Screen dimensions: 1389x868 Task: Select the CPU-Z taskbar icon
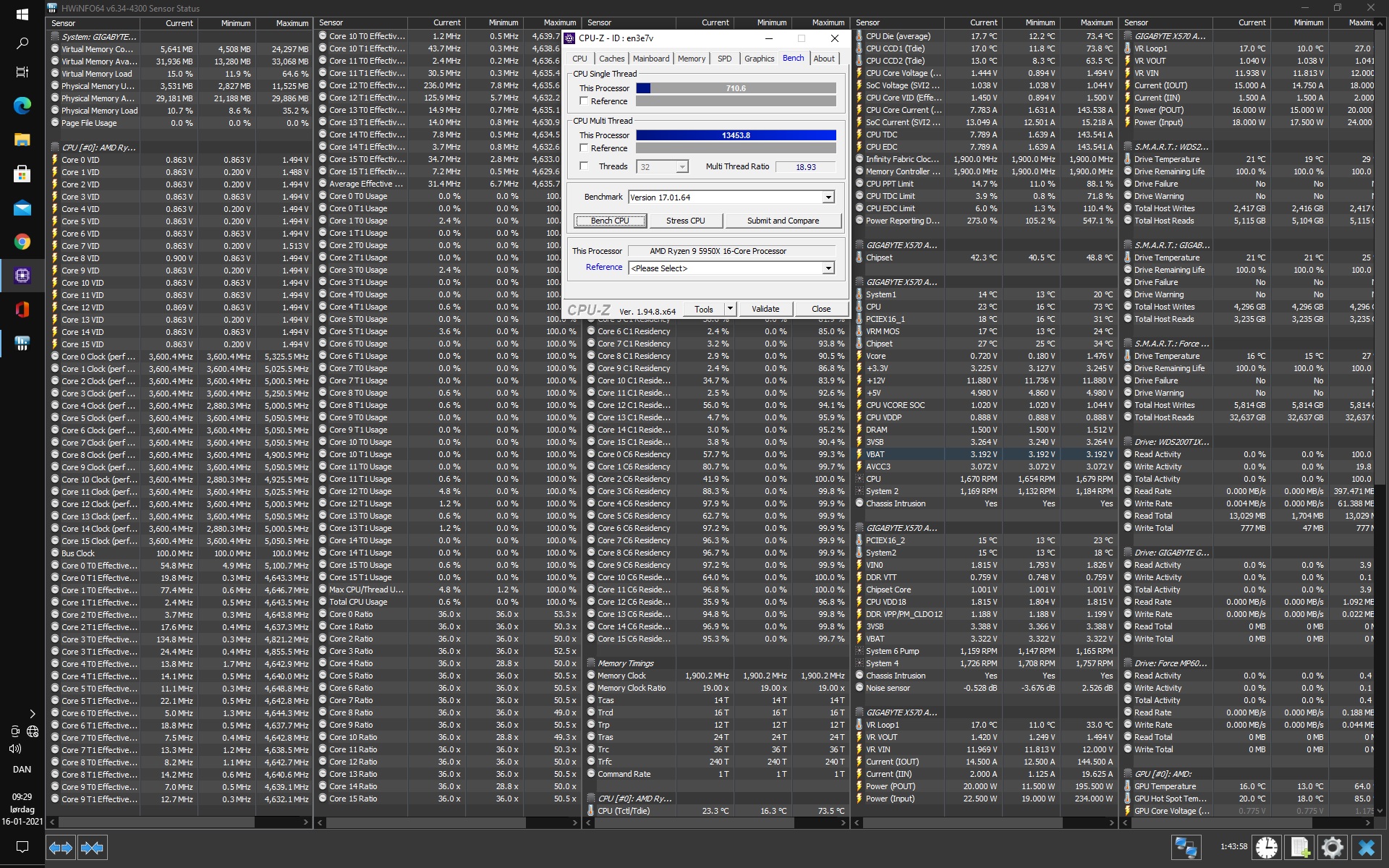22,276
